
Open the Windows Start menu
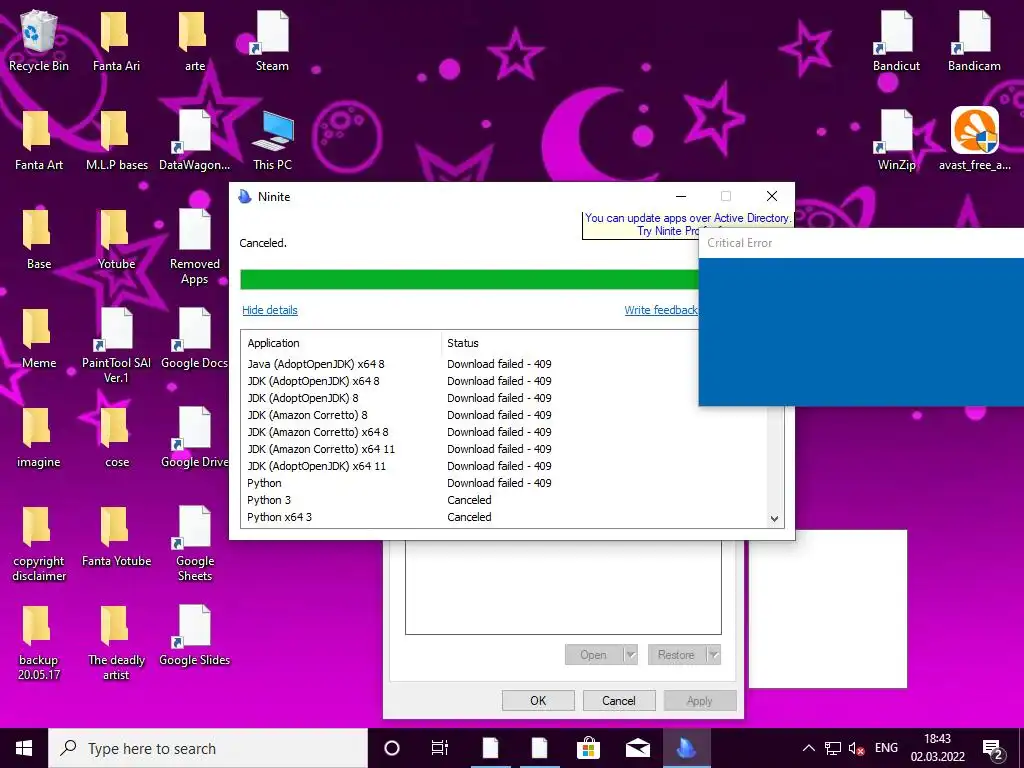pyautogui.click(x=24, y=748)
